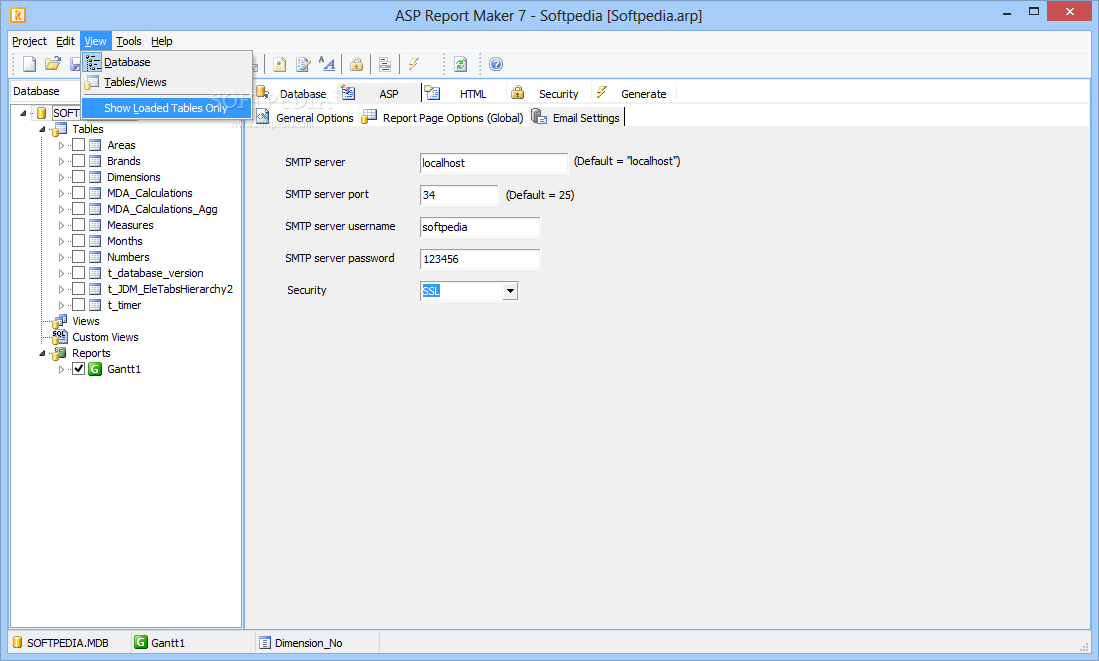This screenshot has width=1099, height=661.
Task: Click the lightning bolt generate toolbar icon
Action: (x=414, y=64)
